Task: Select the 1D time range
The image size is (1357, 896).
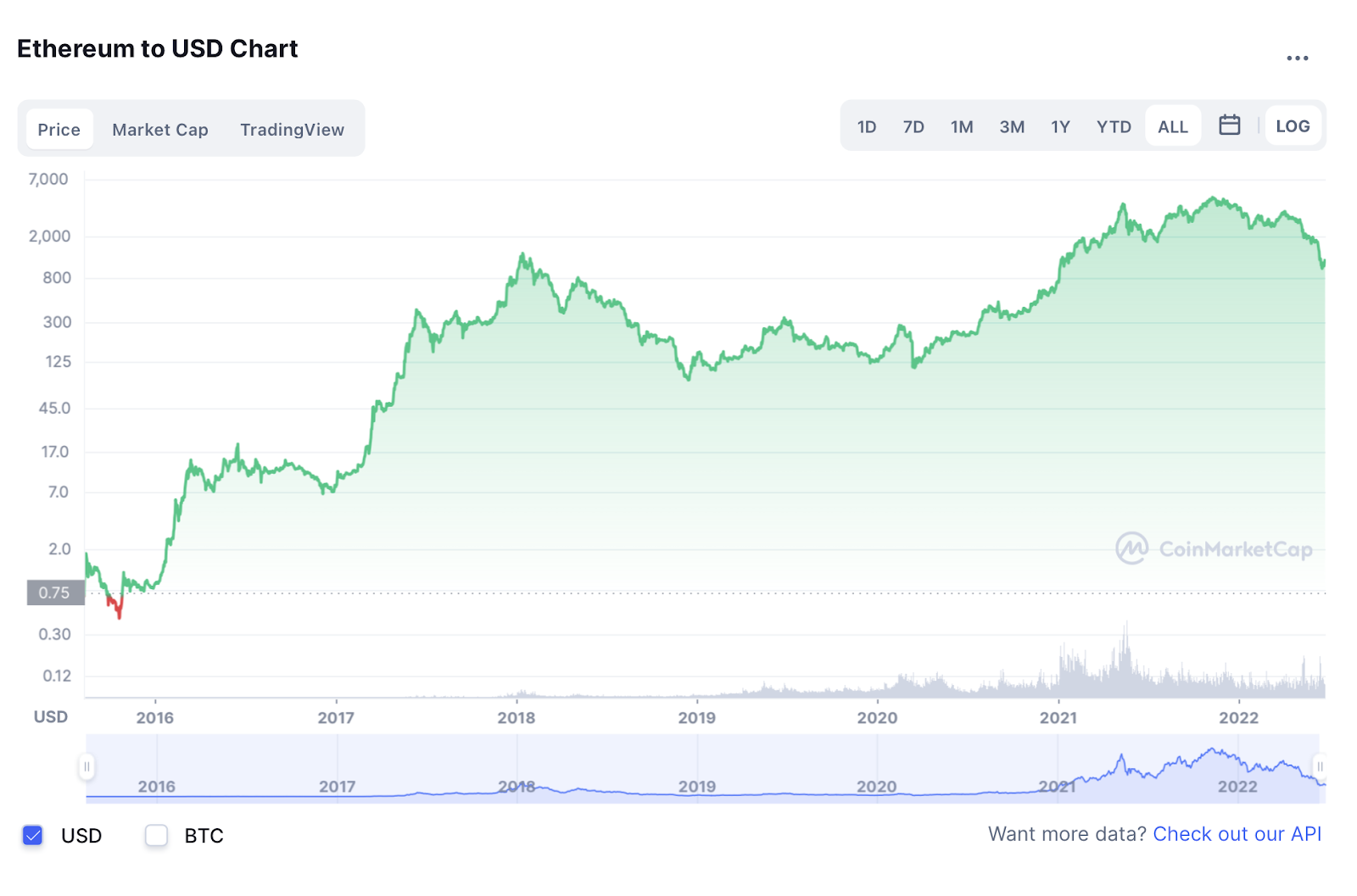Action: [x=867, y=127]
